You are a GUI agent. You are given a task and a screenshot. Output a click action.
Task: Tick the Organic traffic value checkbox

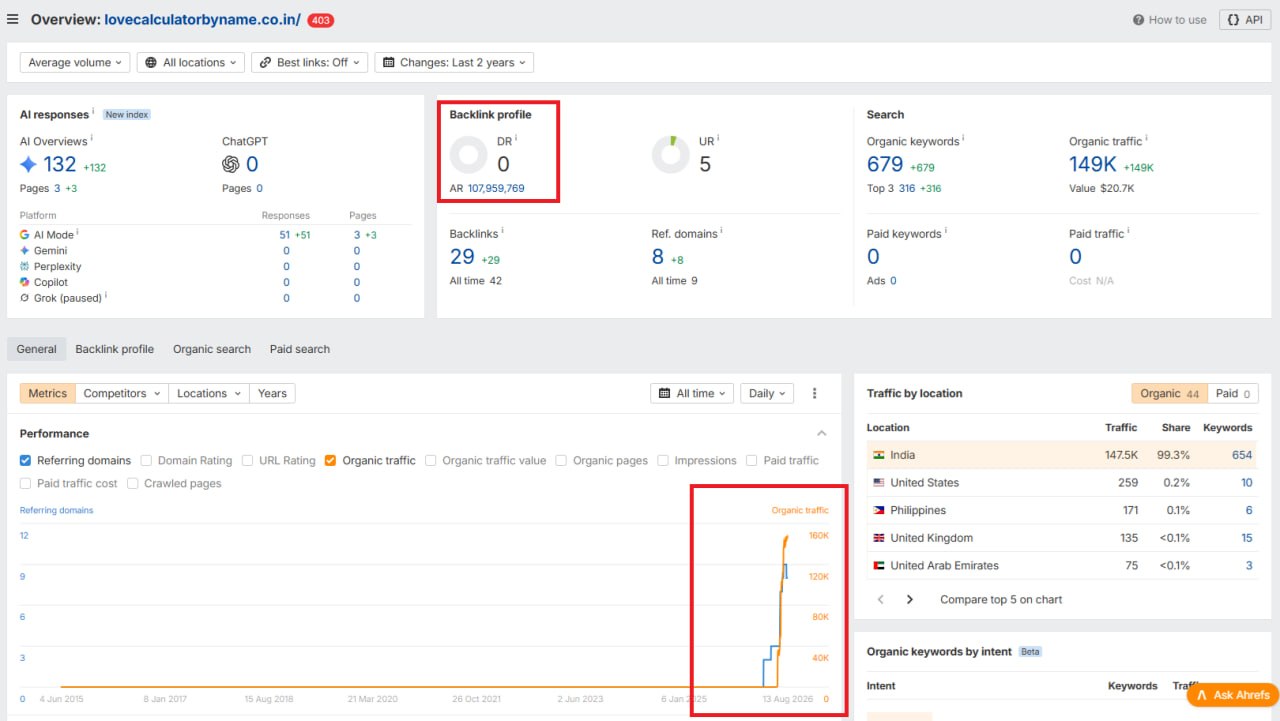[x=431, y=461]
